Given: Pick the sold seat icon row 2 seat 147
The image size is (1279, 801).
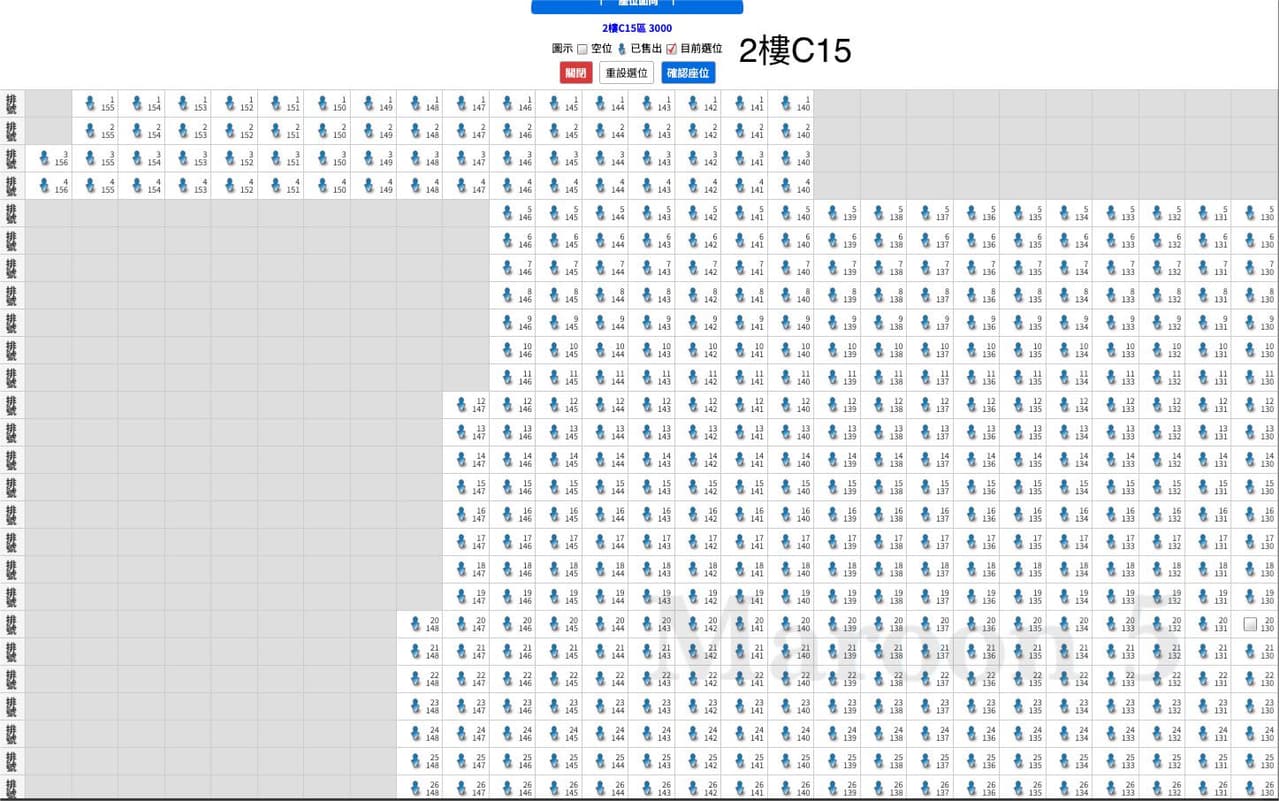Looking at the screenshot, I should [462, 131].
